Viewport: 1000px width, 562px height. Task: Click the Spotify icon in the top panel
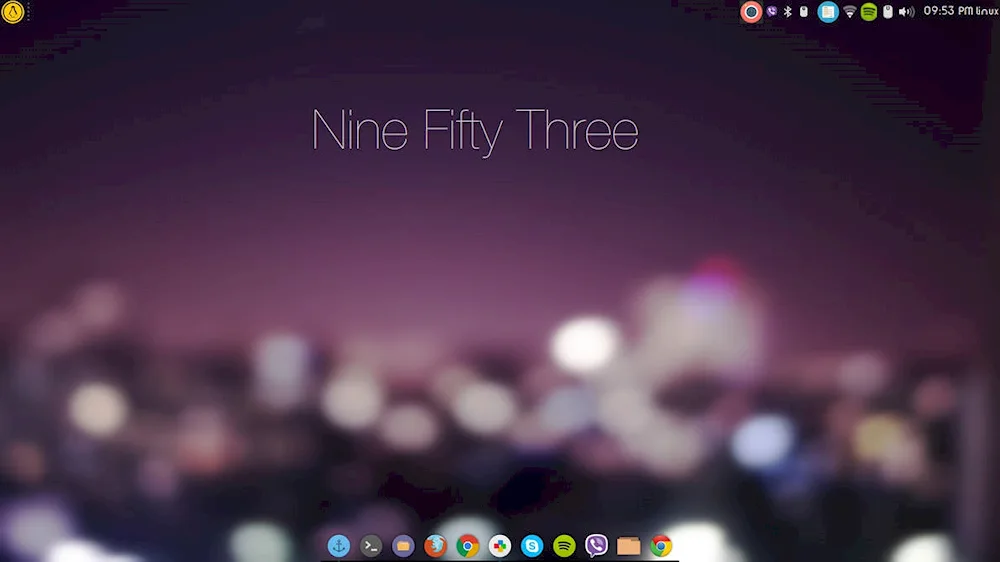click(869, 11)
